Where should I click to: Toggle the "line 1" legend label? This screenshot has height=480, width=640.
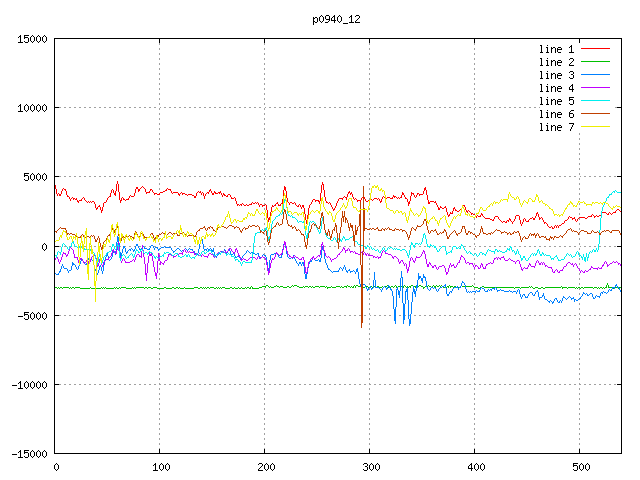pyautogui.click(x=557, y=49)
